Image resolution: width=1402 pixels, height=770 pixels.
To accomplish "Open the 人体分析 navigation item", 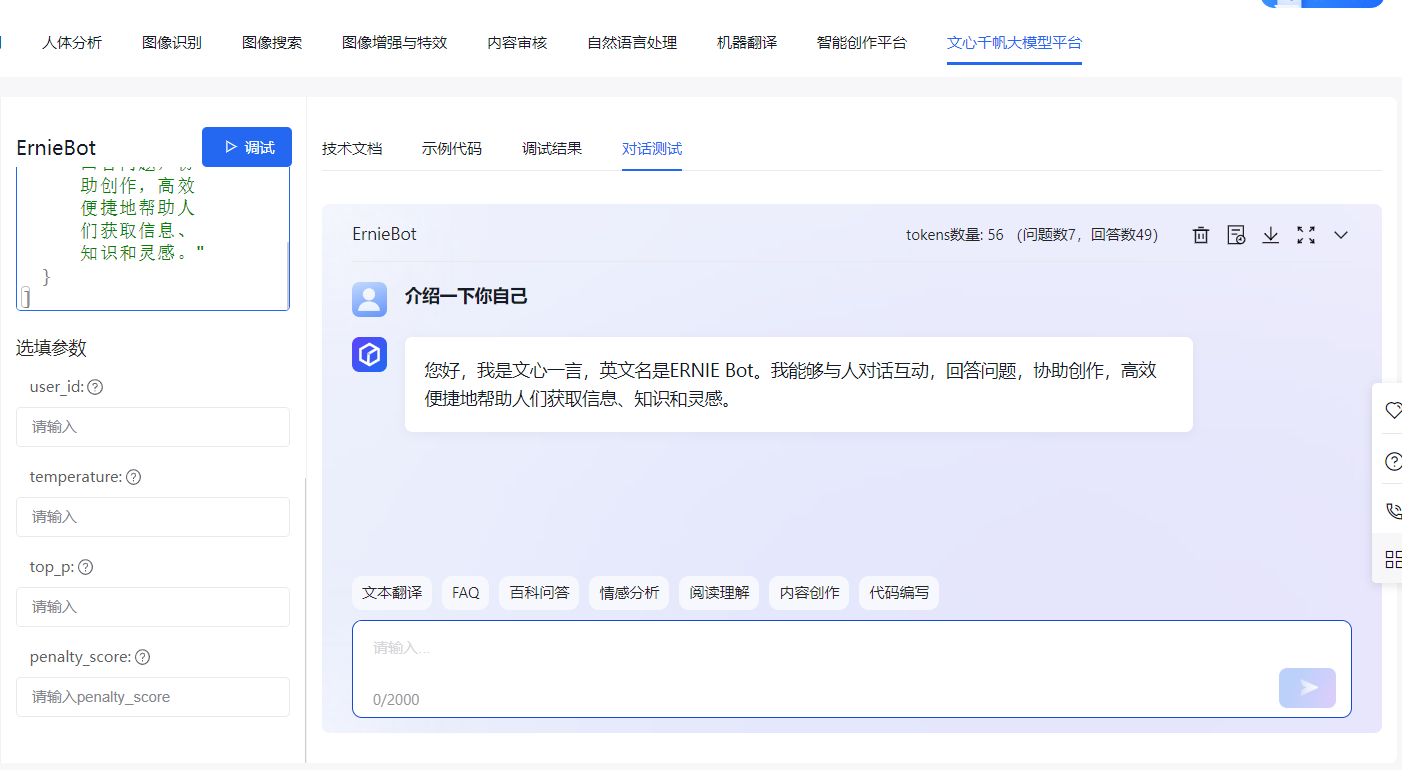I will pyautogui.click(x=72, y=43).
